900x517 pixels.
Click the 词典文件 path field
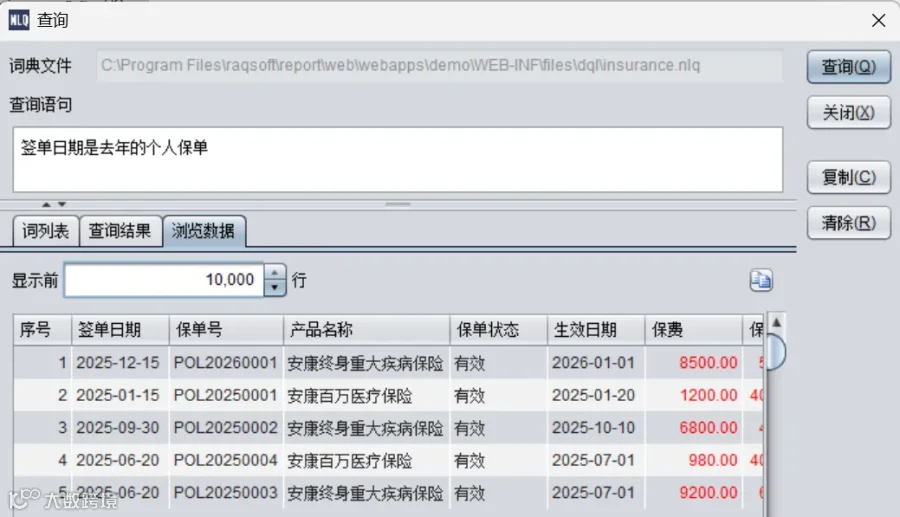point(439,65)
